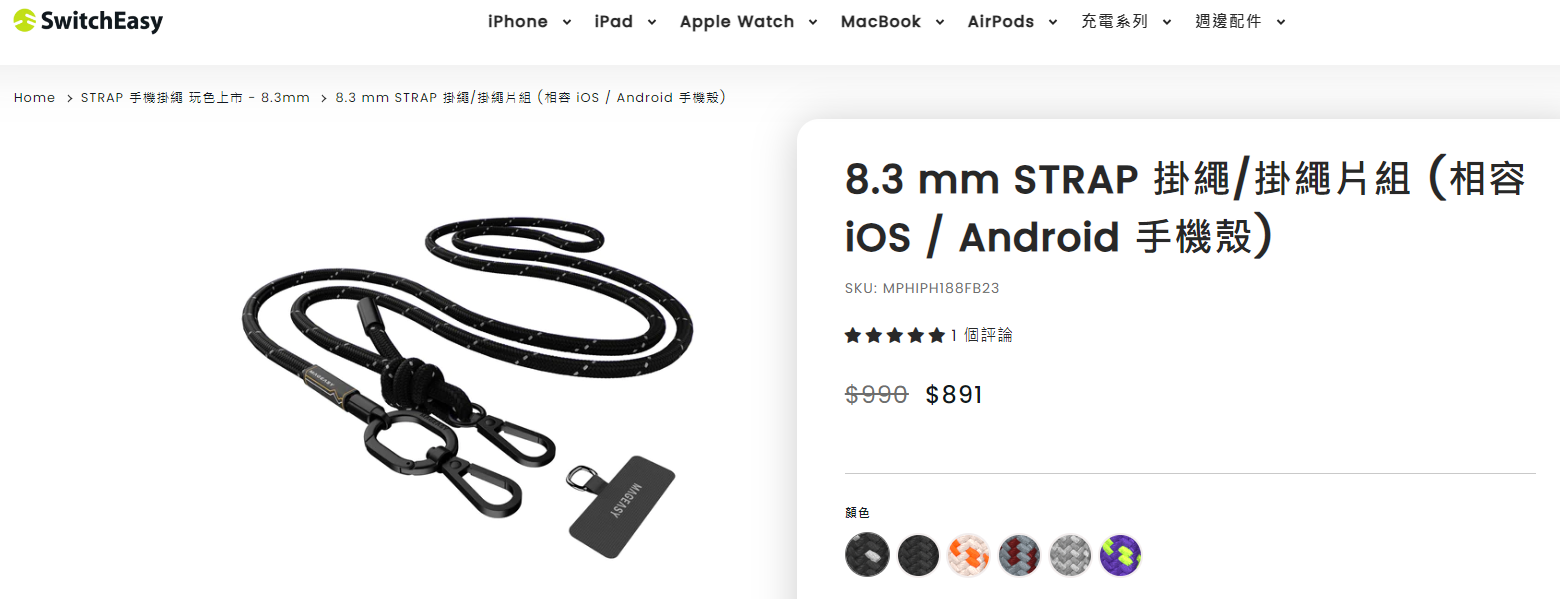Pick the orange and white color swatch
Image resolution: width=1560 pixels, height=599 pixels.
tap(968, 555)
